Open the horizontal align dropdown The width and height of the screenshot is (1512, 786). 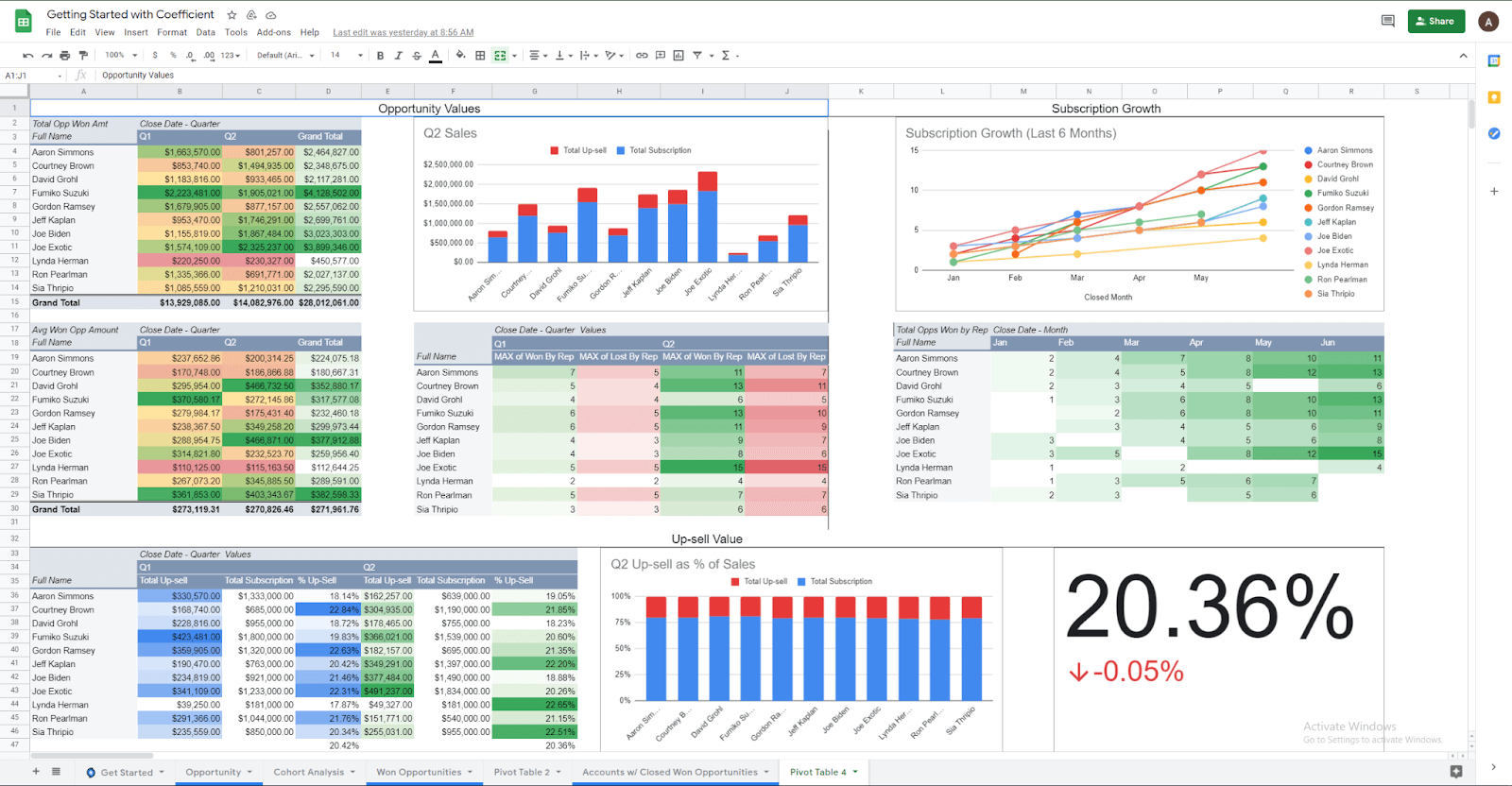(x=538, y=56)
